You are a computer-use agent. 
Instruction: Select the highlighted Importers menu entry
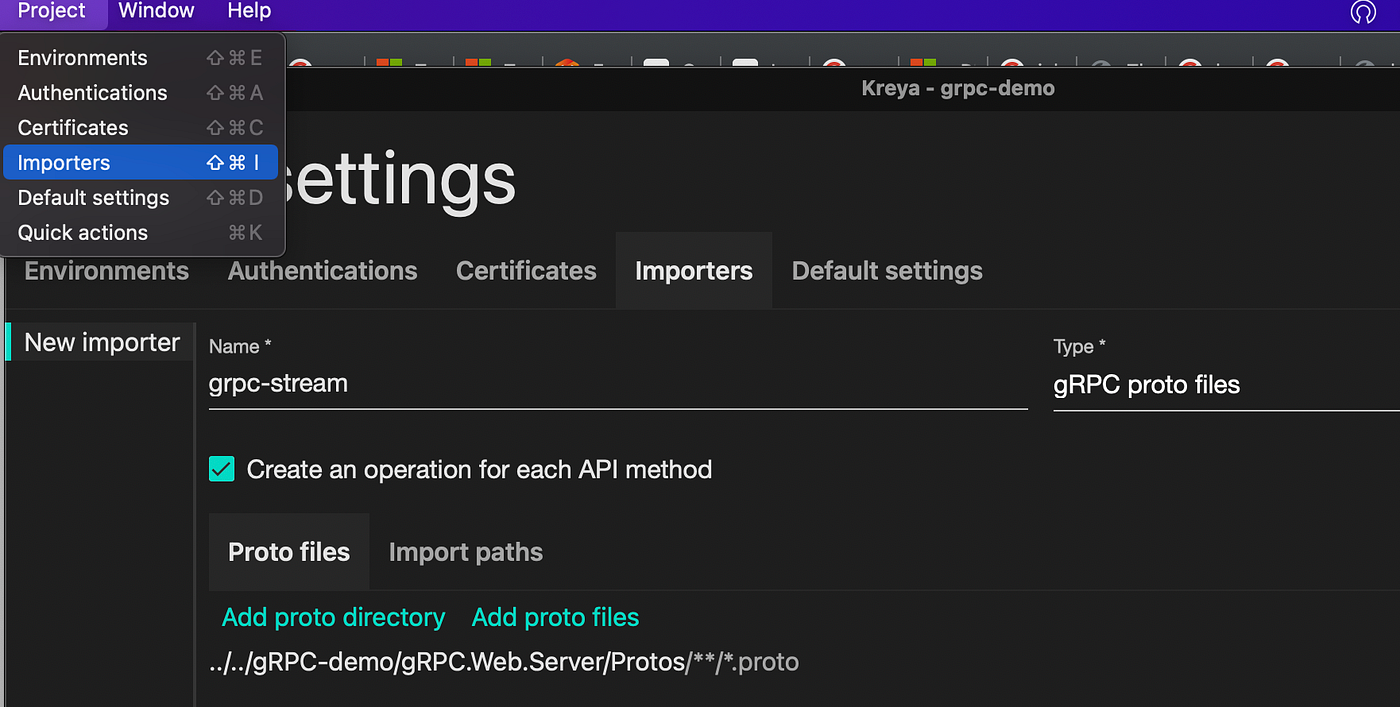(64, 163)
